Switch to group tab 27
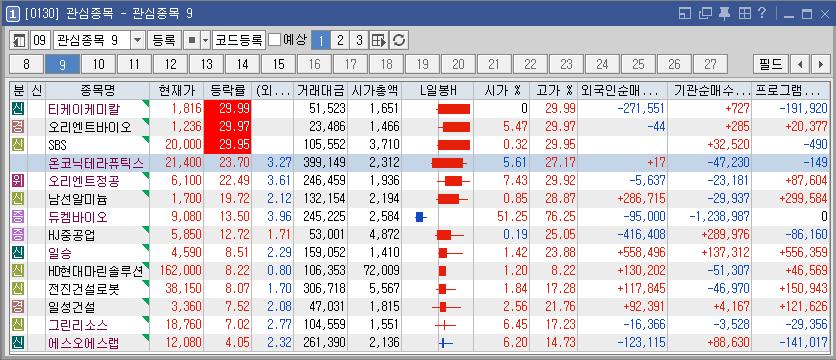This screenshot has height=360, width=836. (710, 65)
